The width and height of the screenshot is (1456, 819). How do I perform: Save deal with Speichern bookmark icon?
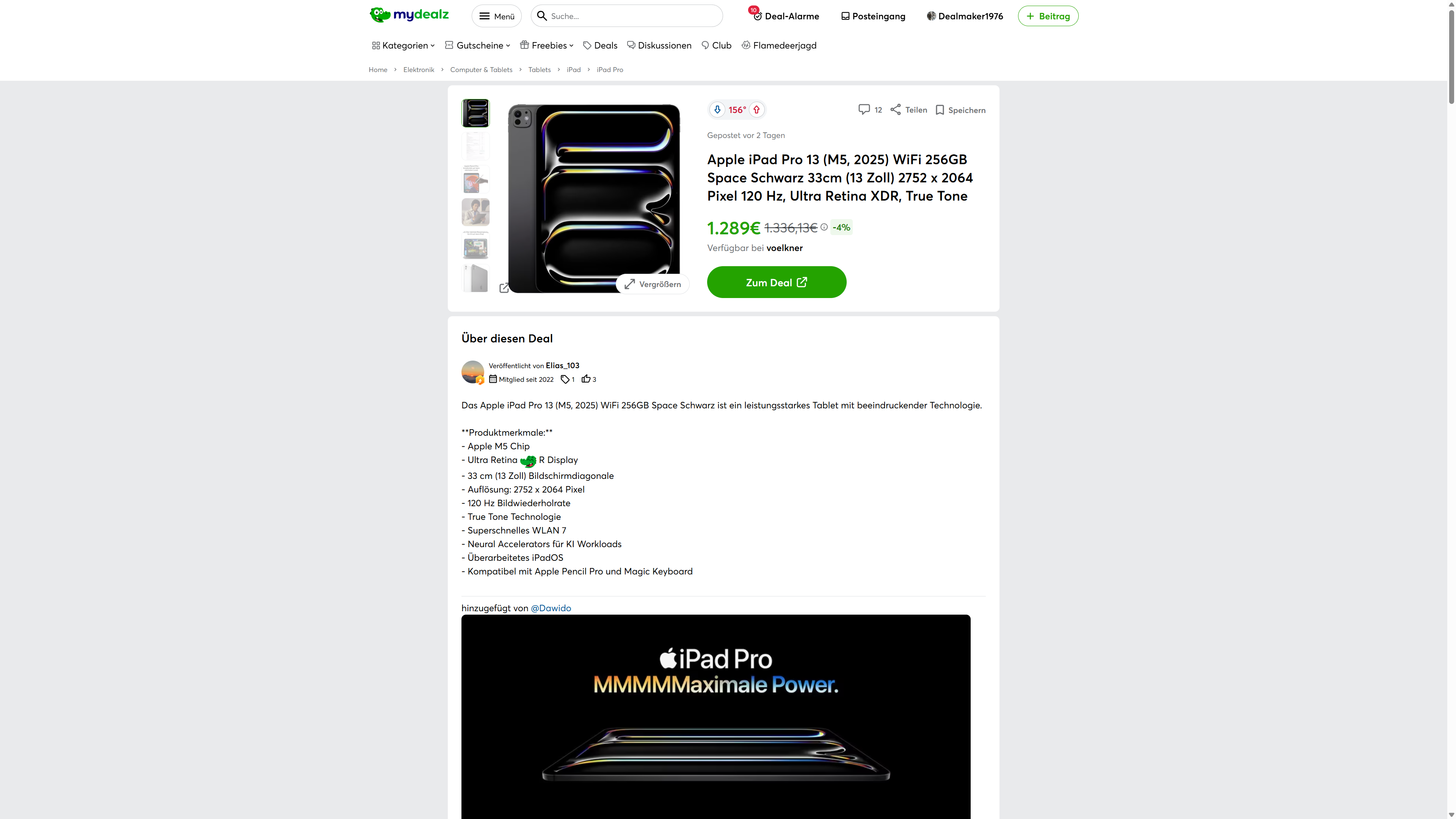tap(940, 110)
